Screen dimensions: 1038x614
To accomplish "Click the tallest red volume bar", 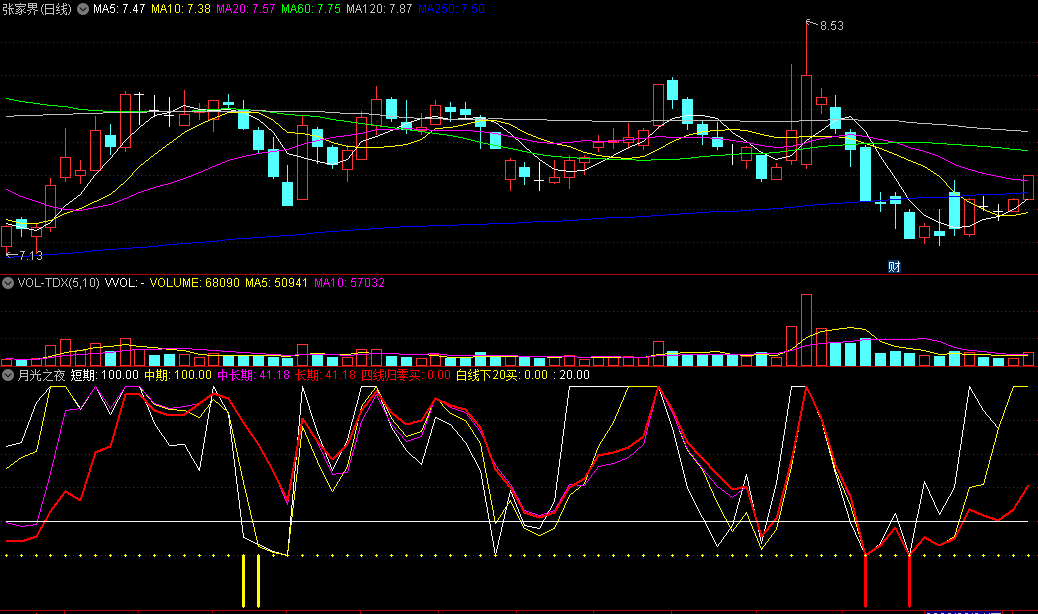I will tap(806, 330).
